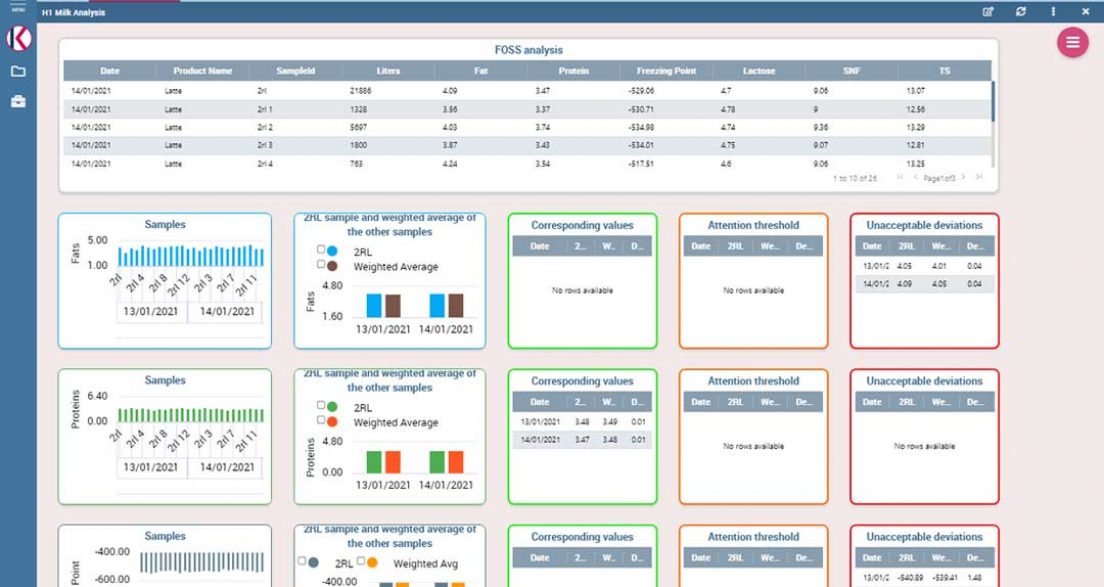
Task: Click the '1 to 10 of 26' pagination text
Action: point(855,178)
